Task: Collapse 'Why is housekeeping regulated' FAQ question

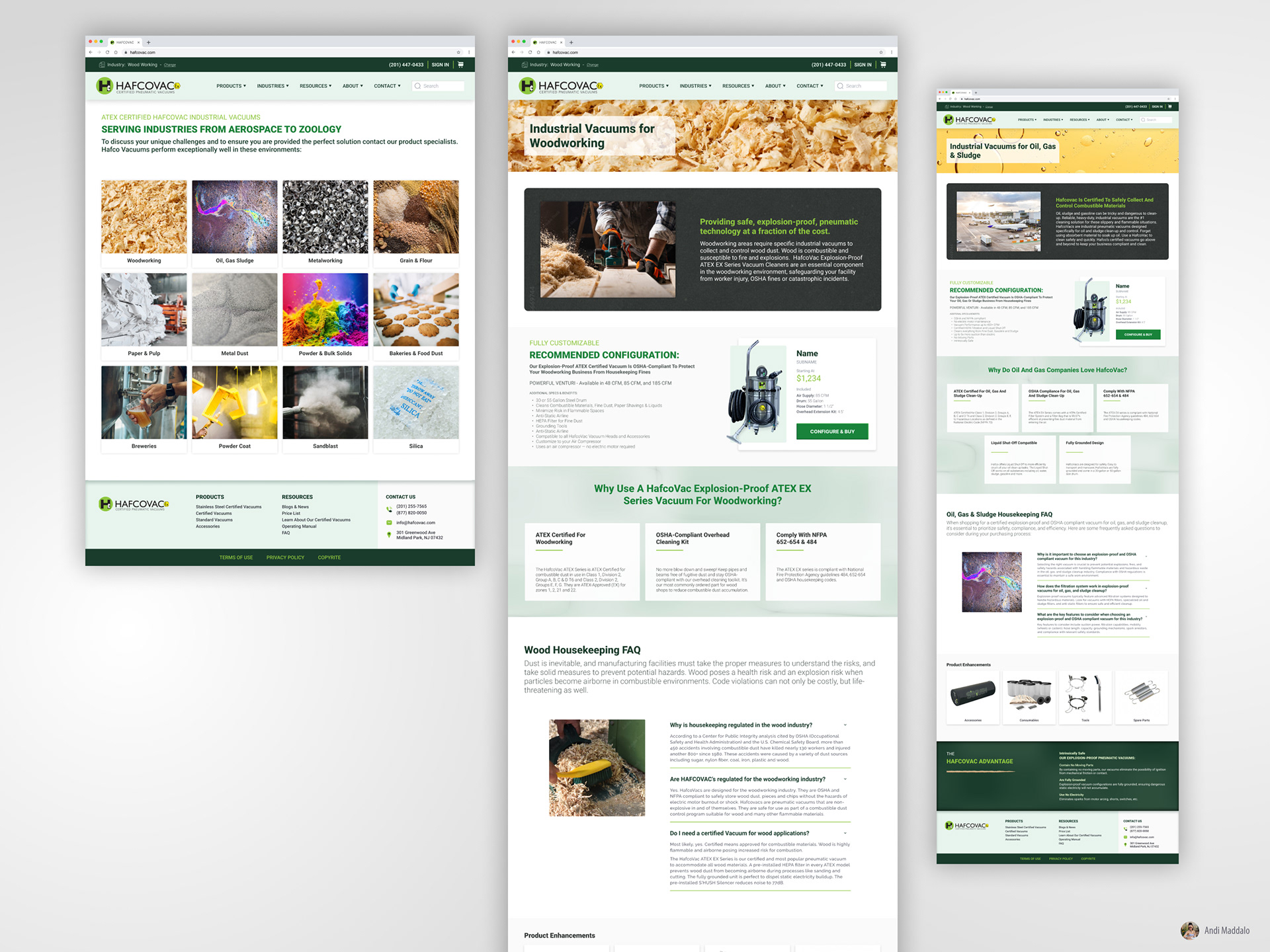Action: (x=845, y=725)
